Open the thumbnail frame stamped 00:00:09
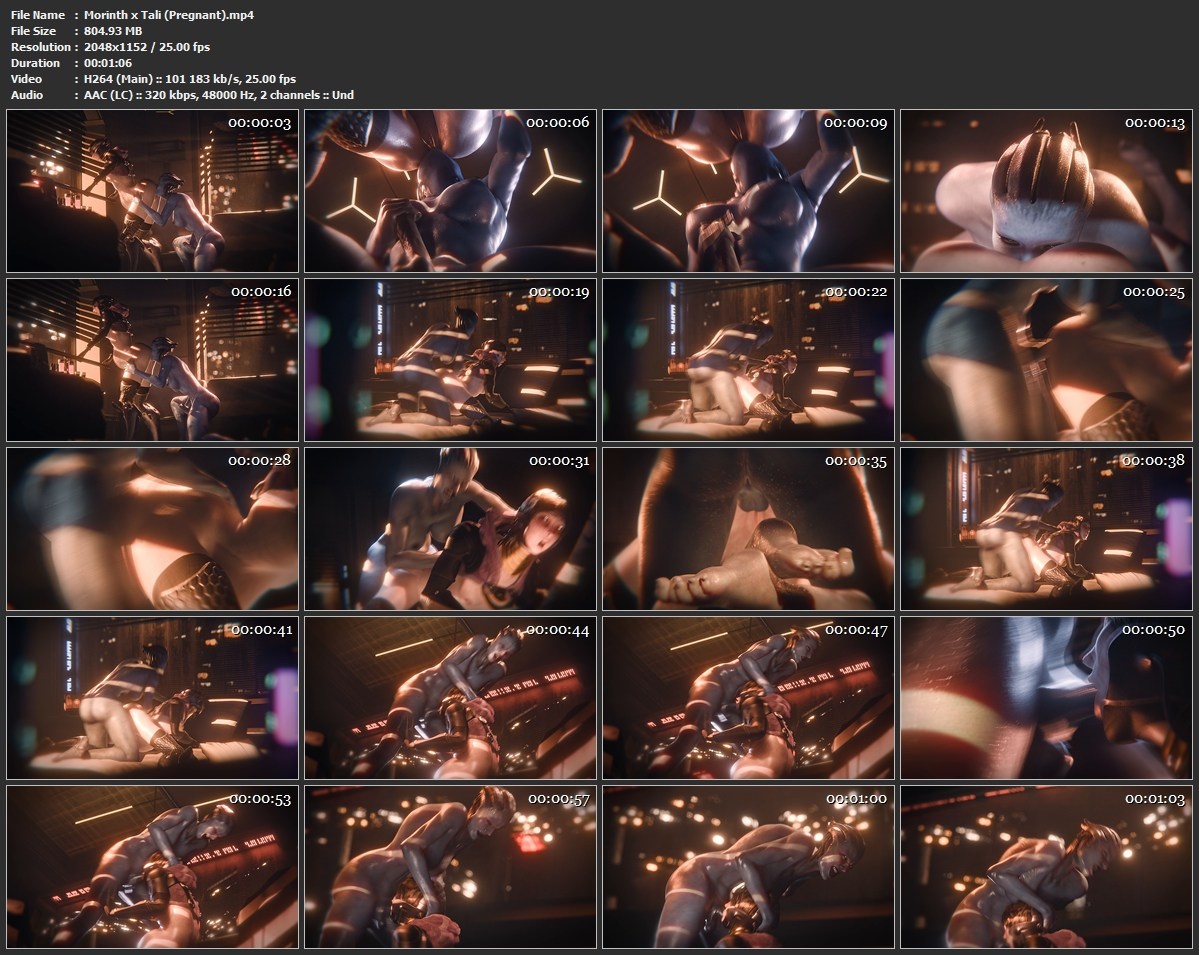 pyautogui.click(x=748, y=190)
